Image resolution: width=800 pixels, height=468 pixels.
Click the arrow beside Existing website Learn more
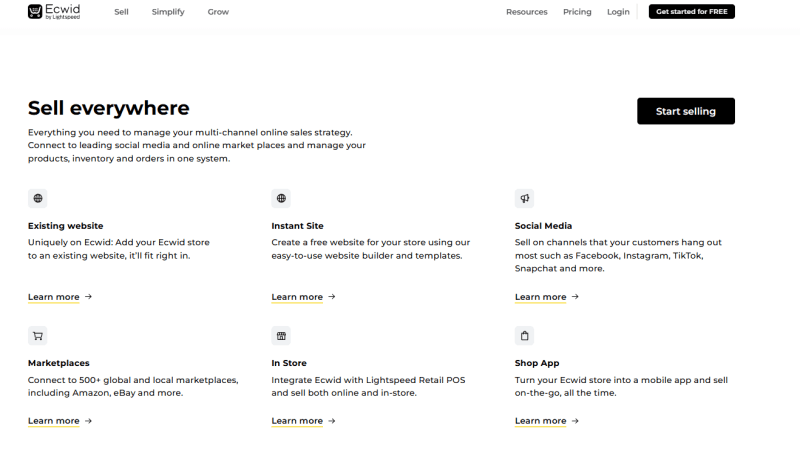tap(88, 297)
